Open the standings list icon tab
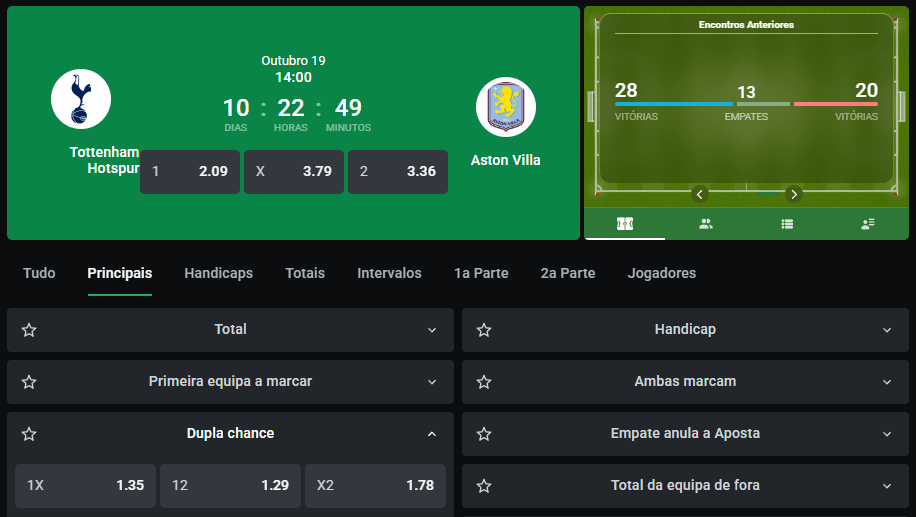The image size is (916, 517). pyautogui.click(x=787, y=224)
